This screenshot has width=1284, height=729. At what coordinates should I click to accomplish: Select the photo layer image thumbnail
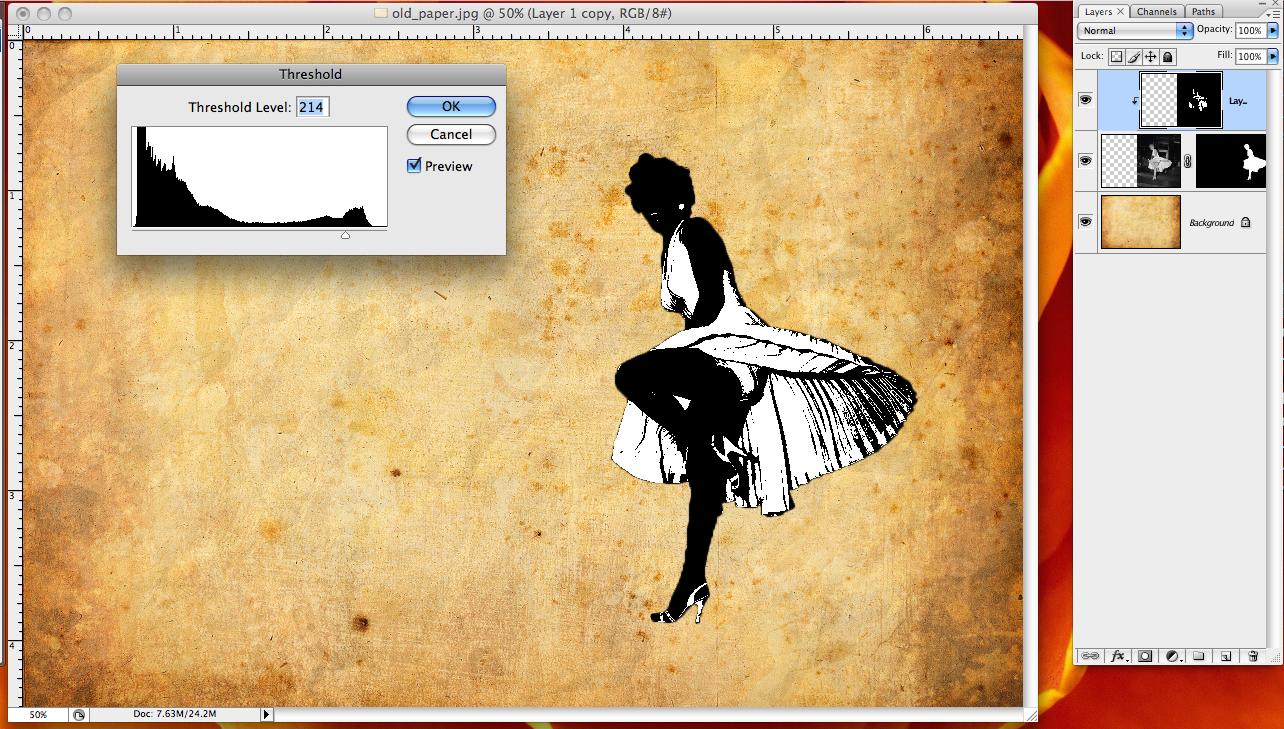(1140, 161)
